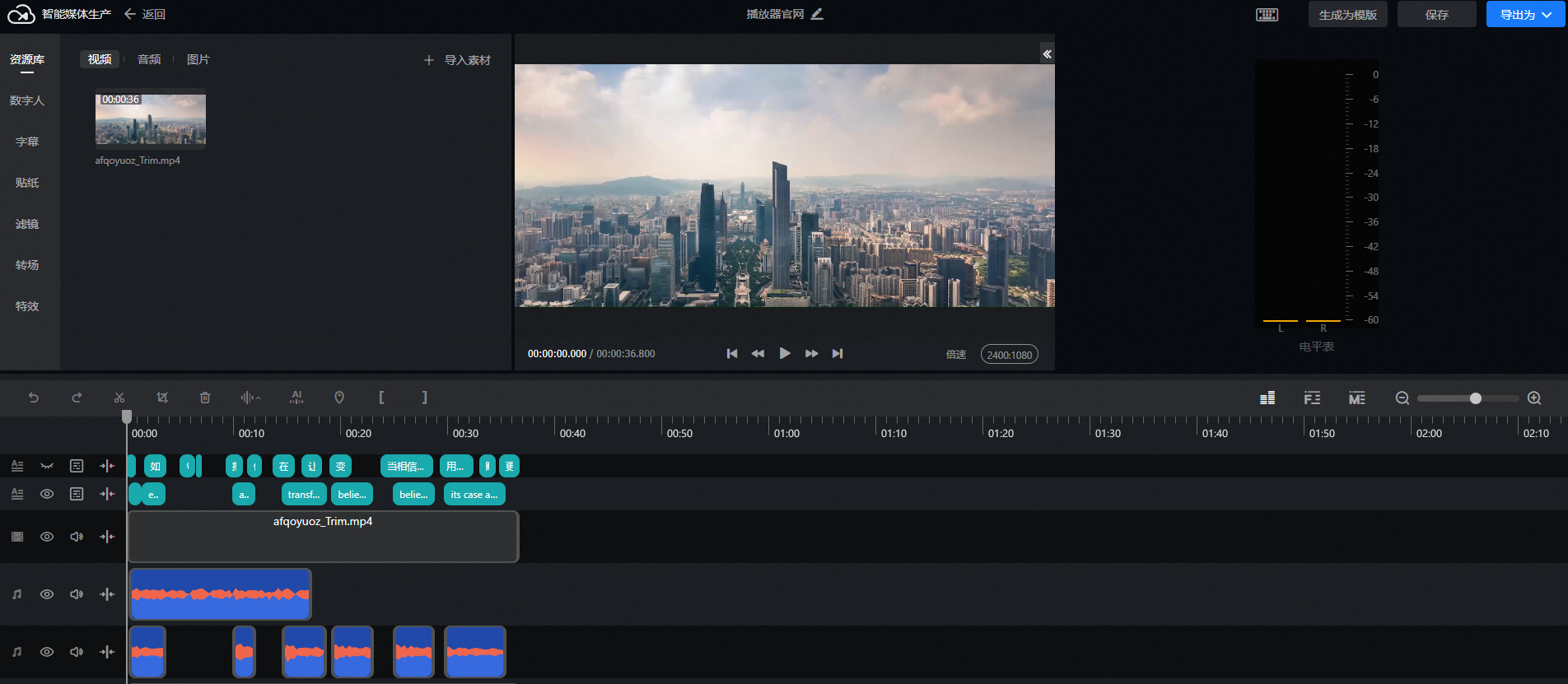Switch to the 视频 tab

pos(100,59)
